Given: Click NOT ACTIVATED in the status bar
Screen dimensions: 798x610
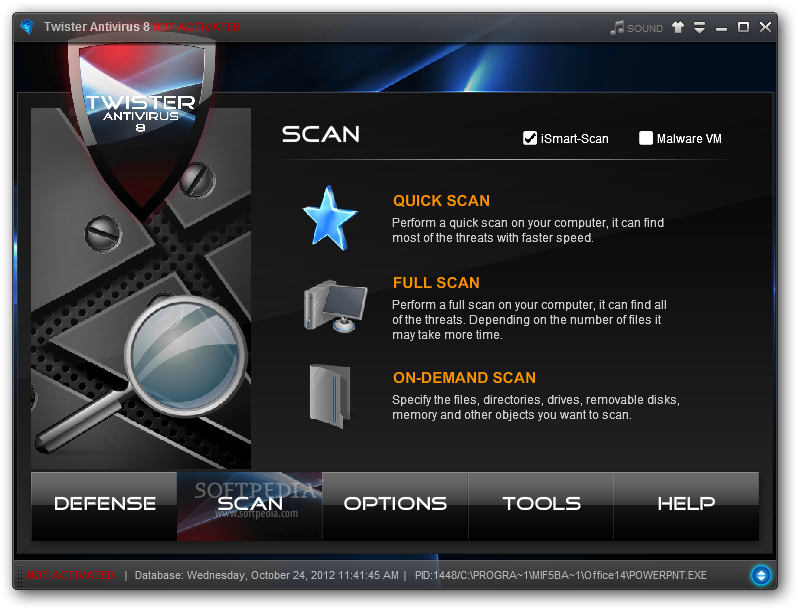Looking at the screenshot, I should [x=71, y=575].
